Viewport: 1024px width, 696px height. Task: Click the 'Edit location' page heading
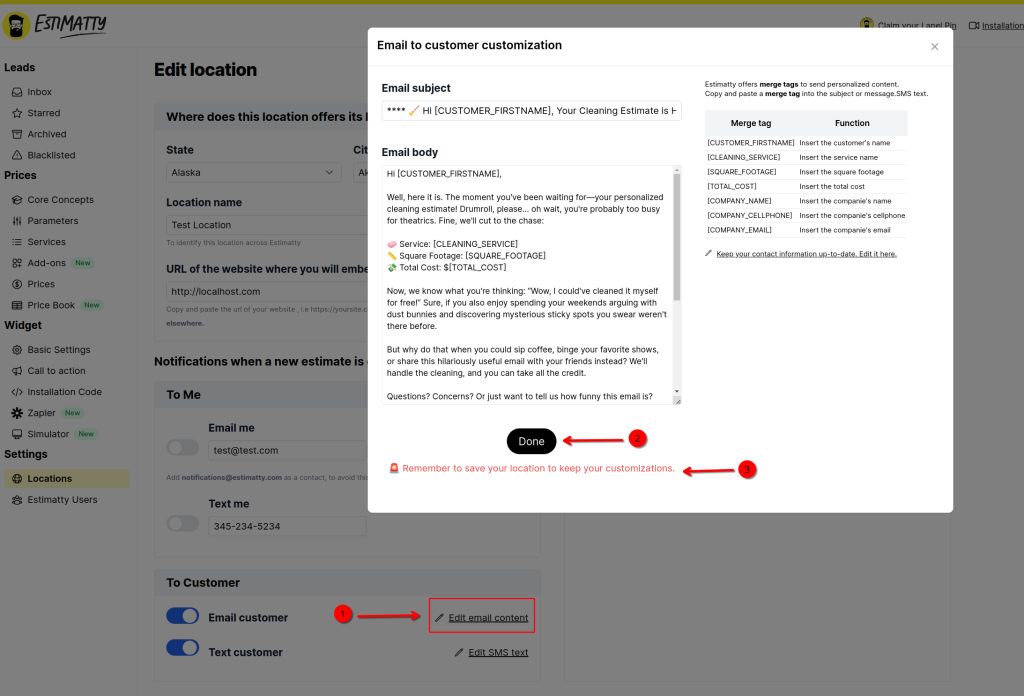click(x=206, y=70)
